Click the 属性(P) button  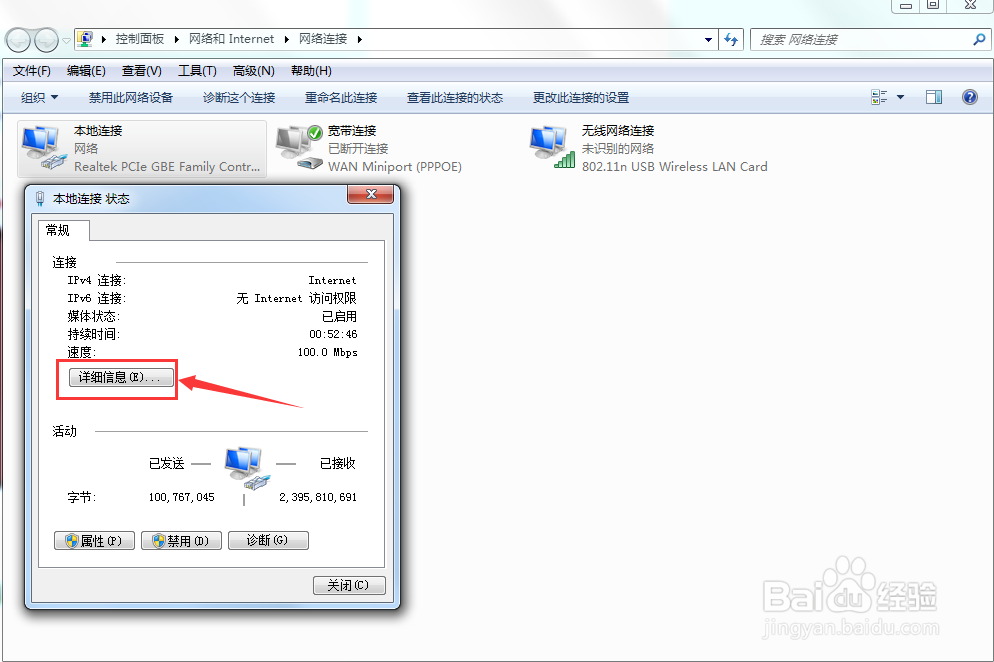point(94,540)
